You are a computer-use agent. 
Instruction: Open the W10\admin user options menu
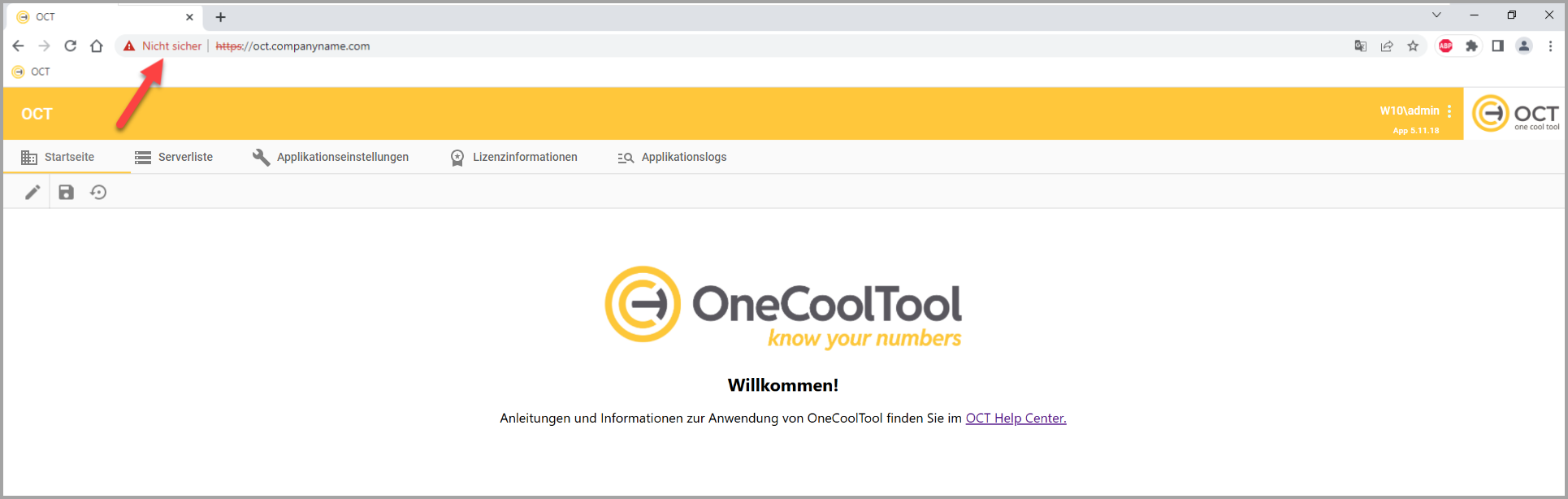click(1449, 111)
